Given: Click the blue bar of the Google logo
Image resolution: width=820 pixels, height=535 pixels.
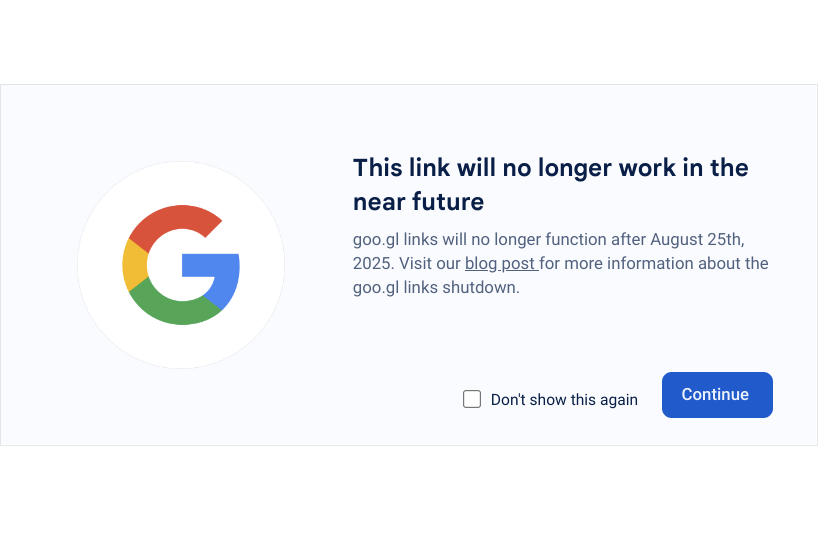Looking at the screenshot, I should pyautogui.click(x=213, y=265).
